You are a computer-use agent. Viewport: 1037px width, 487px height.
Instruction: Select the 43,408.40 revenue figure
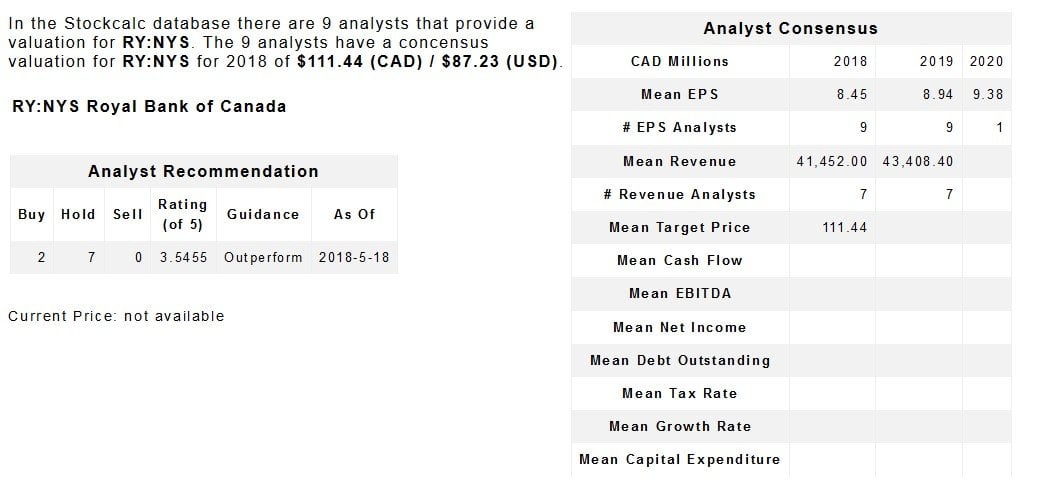918,161
